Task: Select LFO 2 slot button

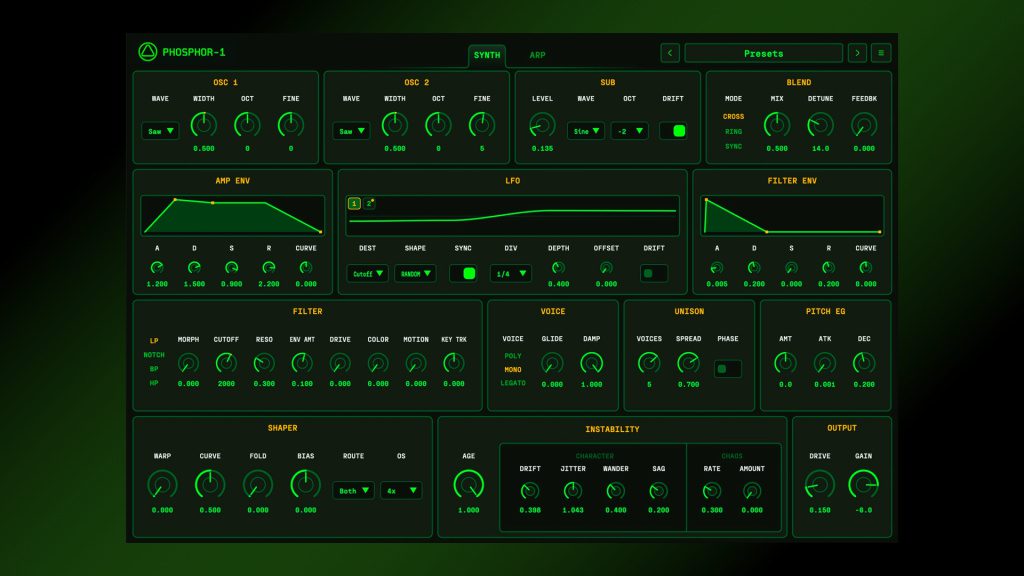Action: (369, 204)
